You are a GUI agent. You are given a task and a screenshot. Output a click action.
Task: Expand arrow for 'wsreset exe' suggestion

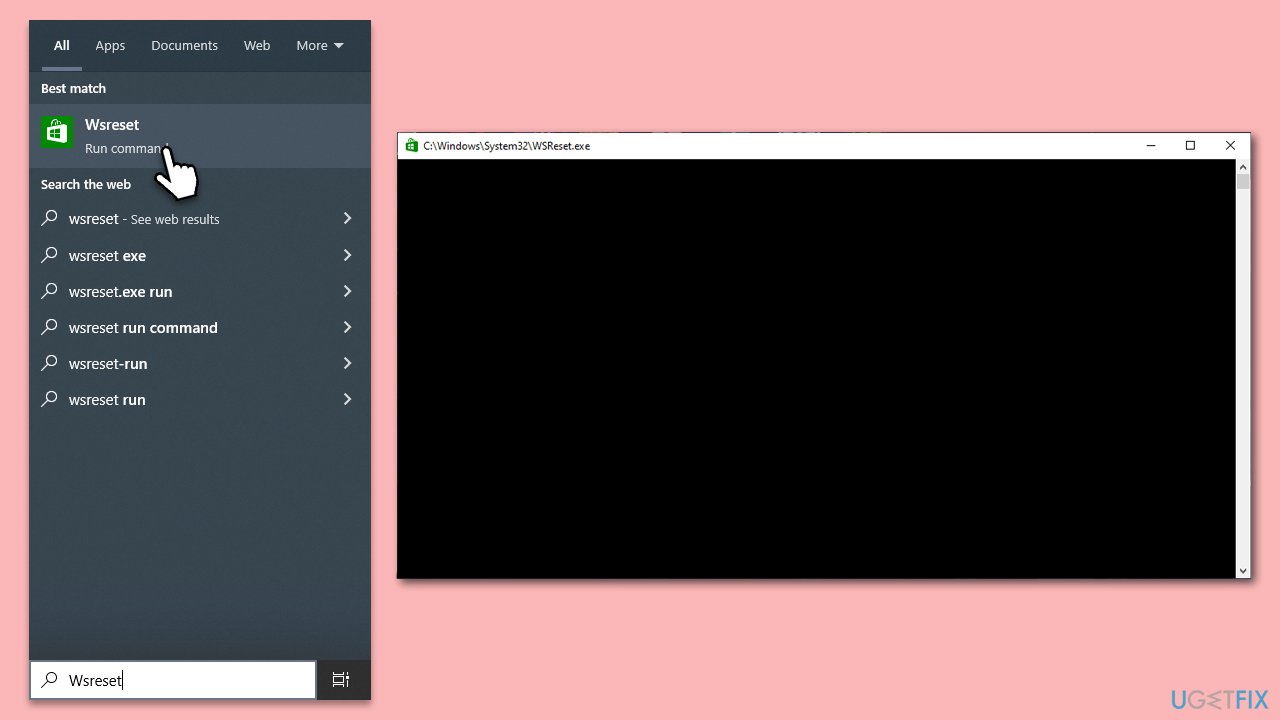tap(347, 255)
